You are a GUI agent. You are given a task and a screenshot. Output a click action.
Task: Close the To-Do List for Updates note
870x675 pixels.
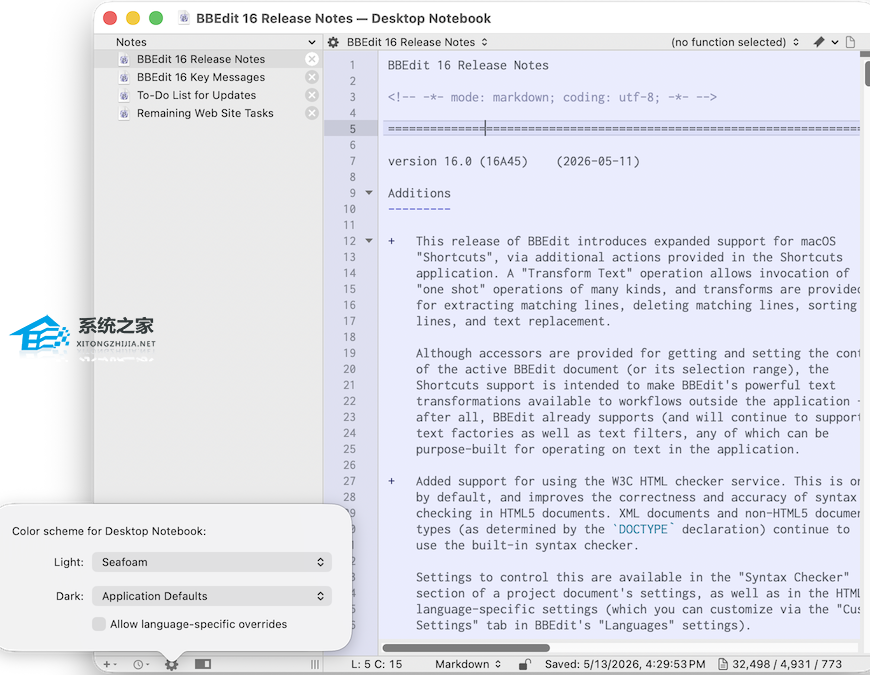click(312, 95)
